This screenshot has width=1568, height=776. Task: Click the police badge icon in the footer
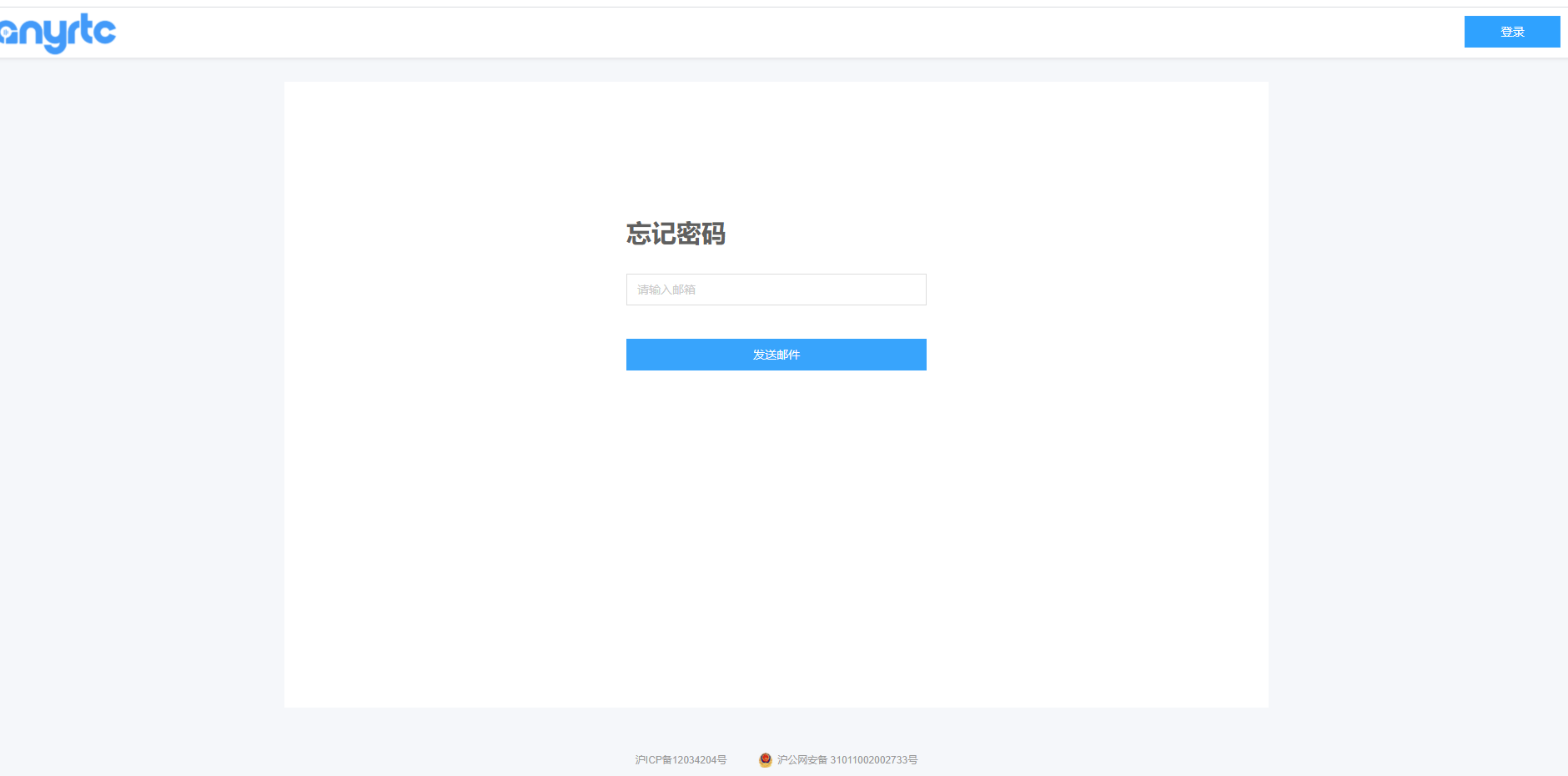(765, 759)
